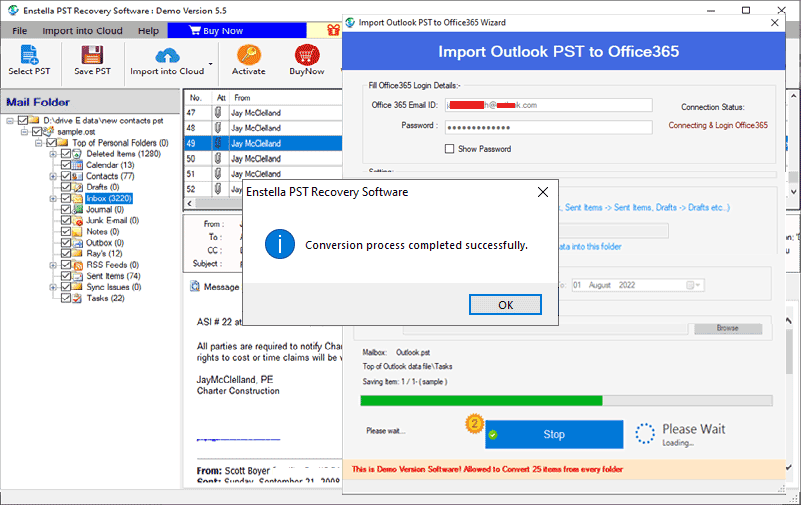Click the Stop button in wizard

point(554,435)
